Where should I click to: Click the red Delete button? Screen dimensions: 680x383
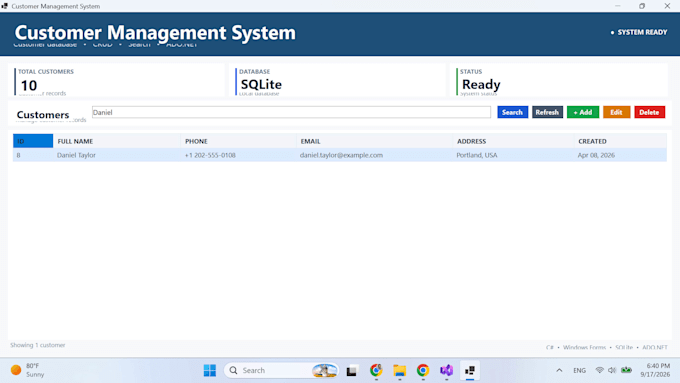click(x=649, y=112)
